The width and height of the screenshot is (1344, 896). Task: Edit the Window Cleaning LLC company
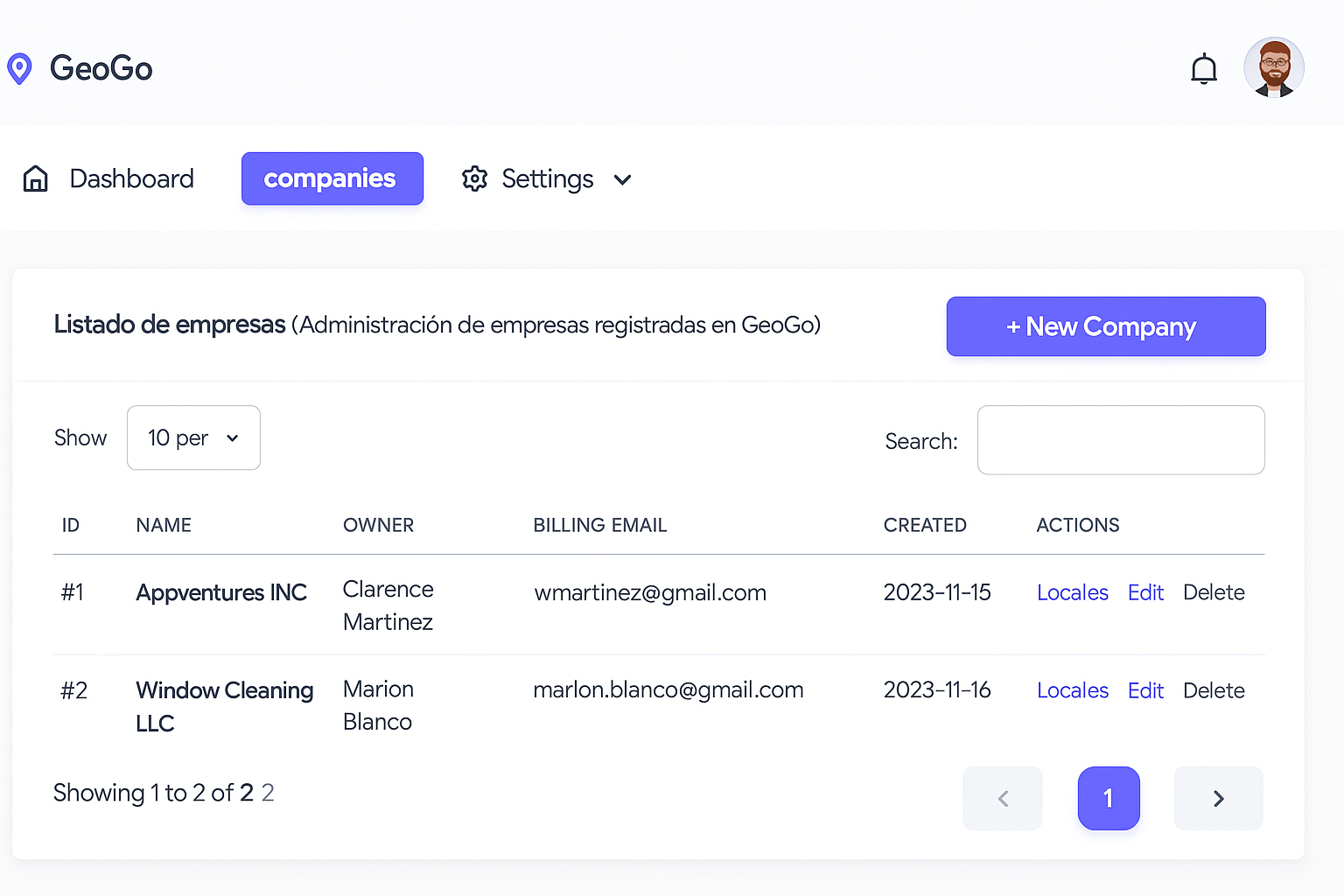pos(1145,690)
